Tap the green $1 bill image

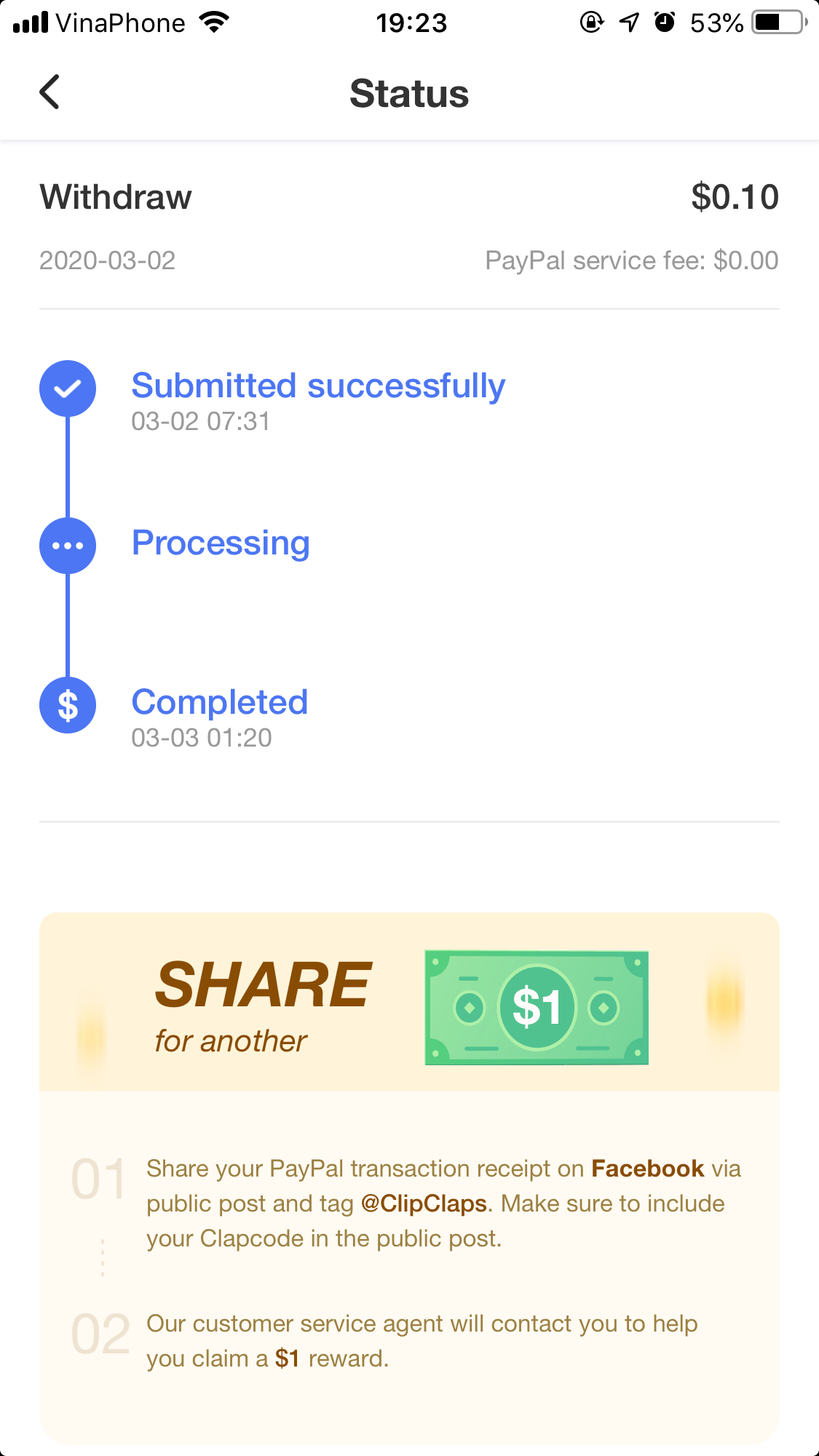537,1007
